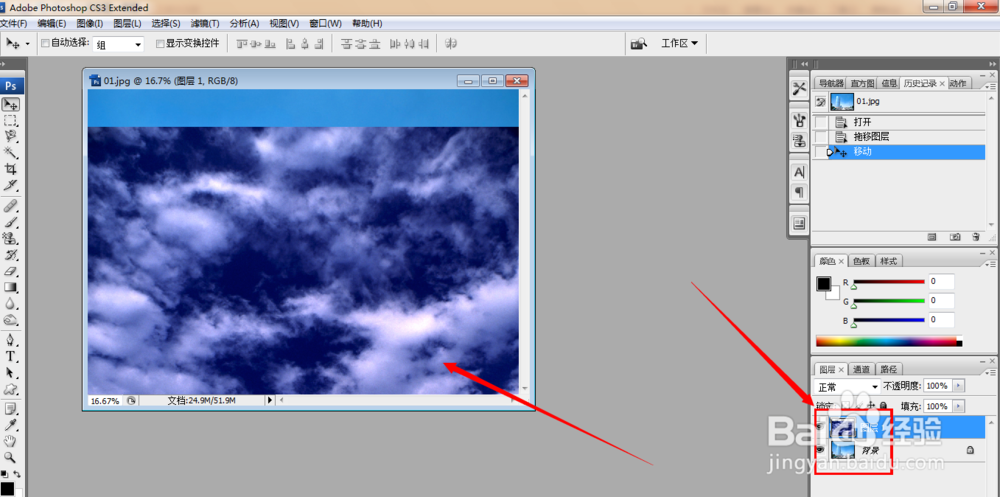Toggle lock position in Layers panel
The image size is (1000, 497).
(872, 406)
